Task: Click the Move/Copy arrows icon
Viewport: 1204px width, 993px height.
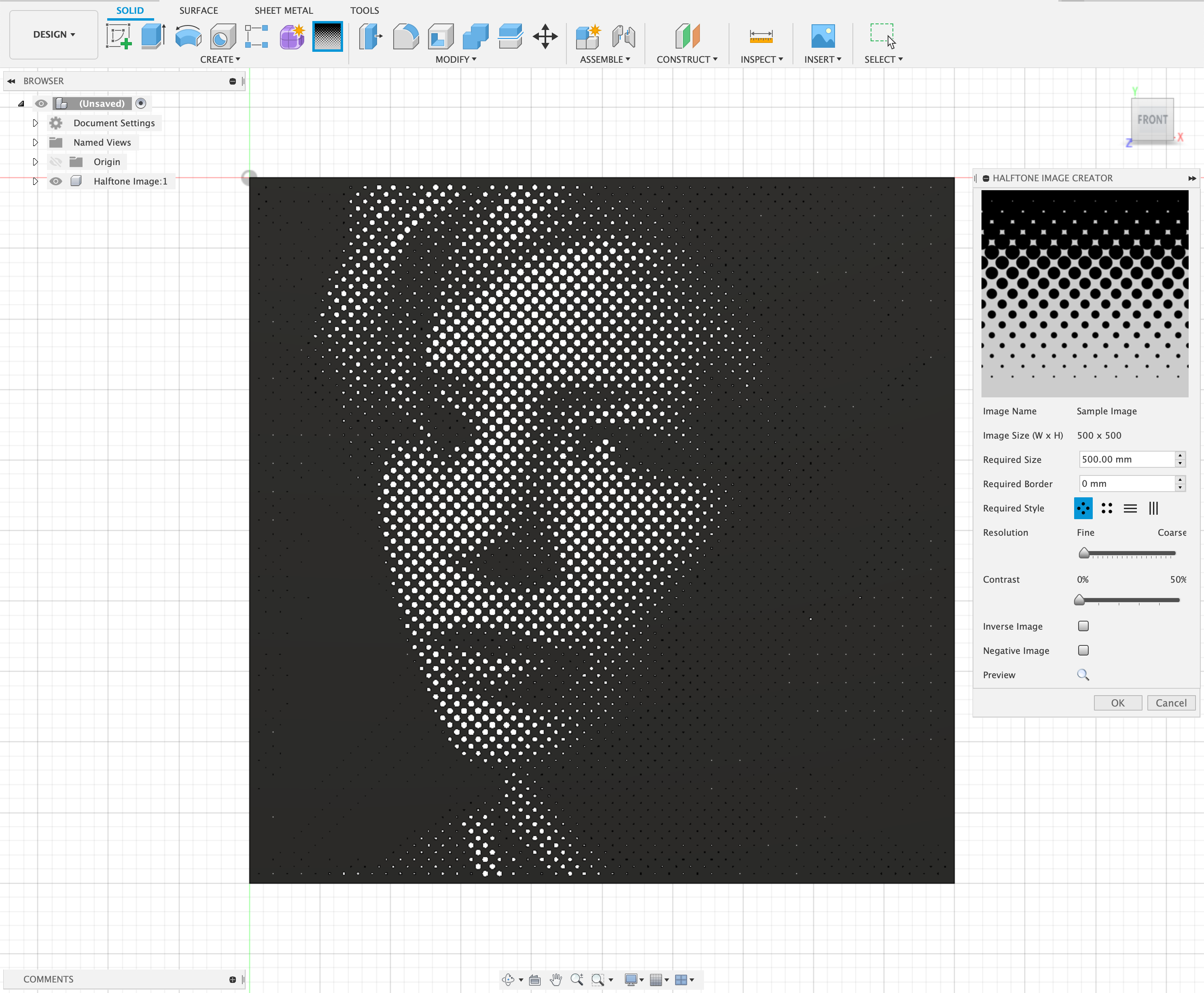Action: (x=545, y=36)
